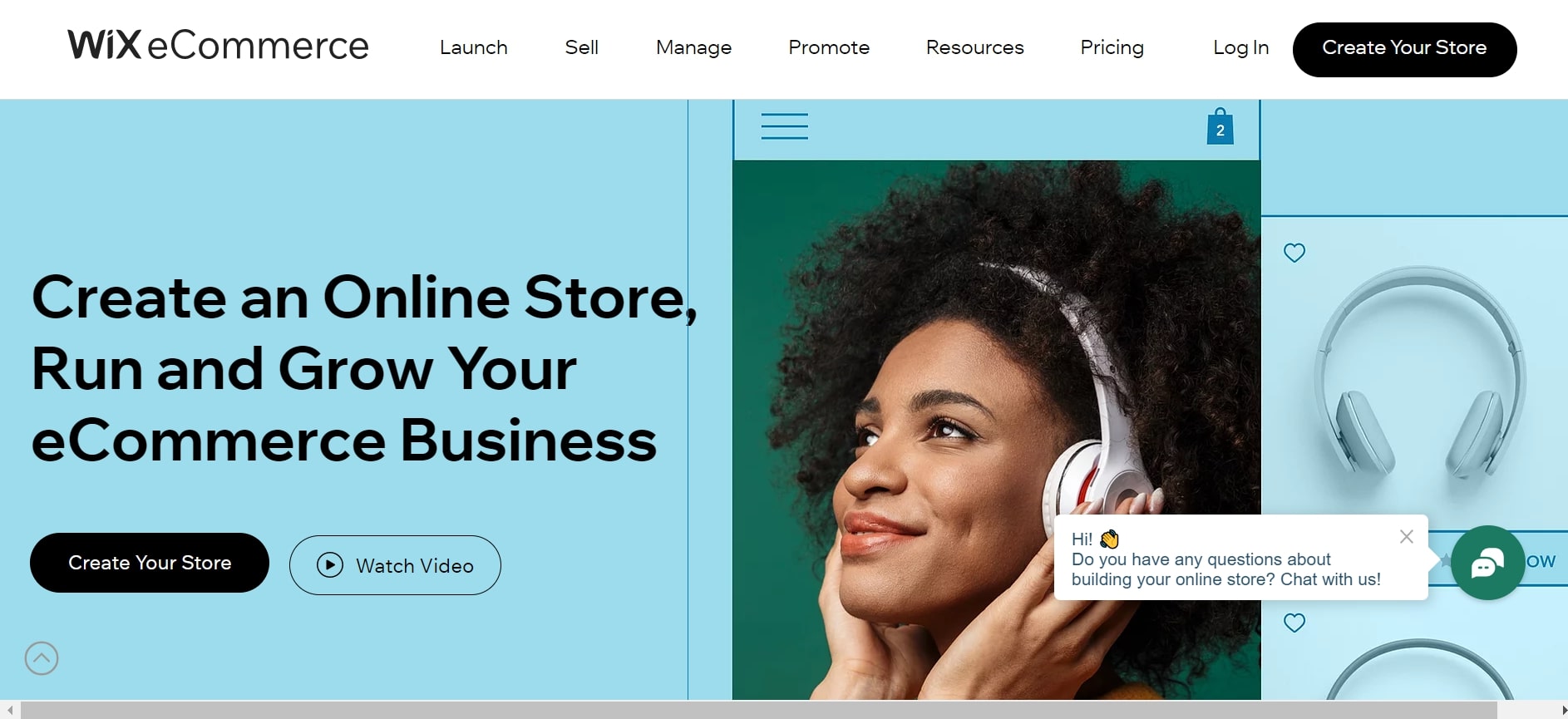
Task: Click the back-to-top arrow circle
Action: (x=42, y=658)
